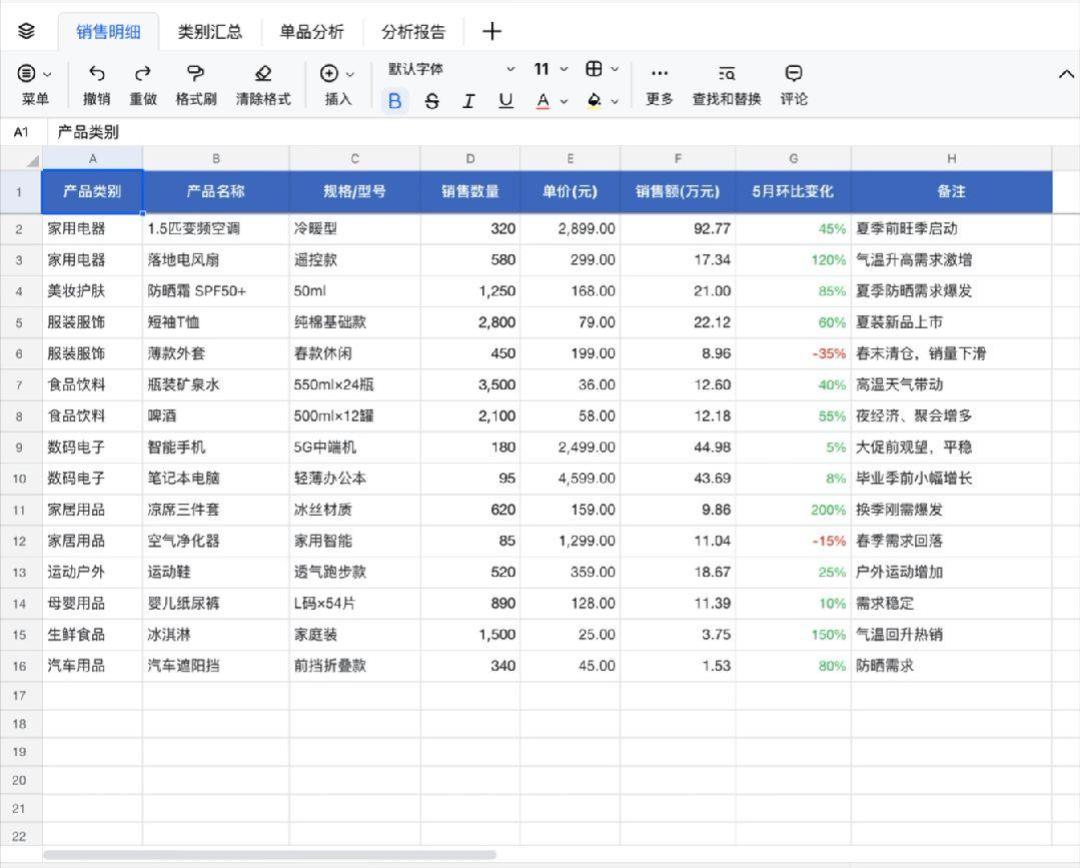Click the Undo (撤销) arrow icon
The image size is (1080, 868).
point(96,73)
